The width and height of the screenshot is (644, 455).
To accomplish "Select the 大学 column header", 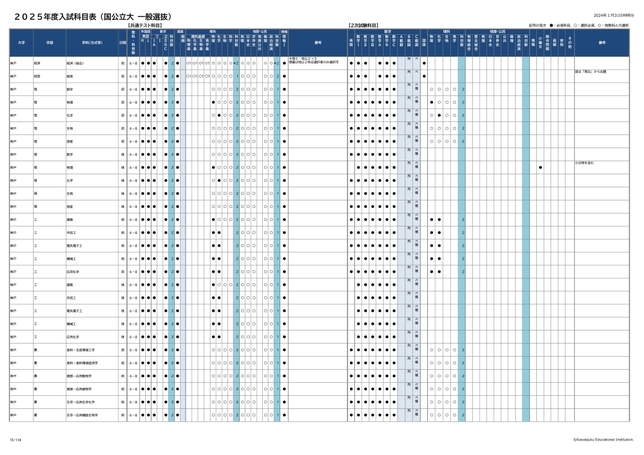I will point(18,42).
